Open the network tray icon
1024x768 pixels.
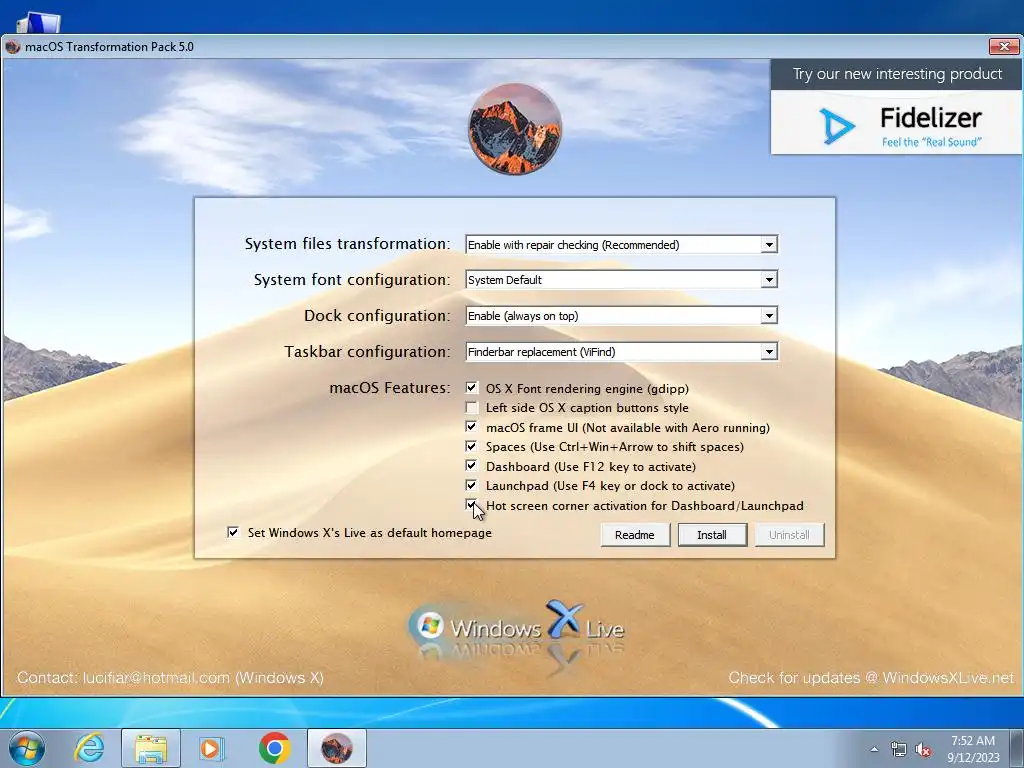[x=899, y=750]
